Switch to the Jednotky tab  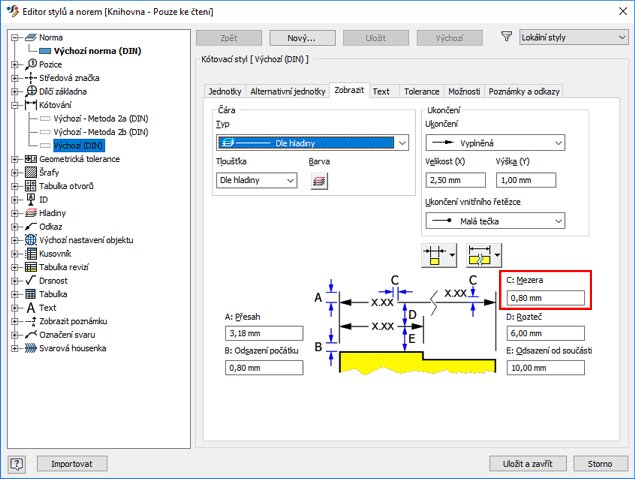coord(223,91)
